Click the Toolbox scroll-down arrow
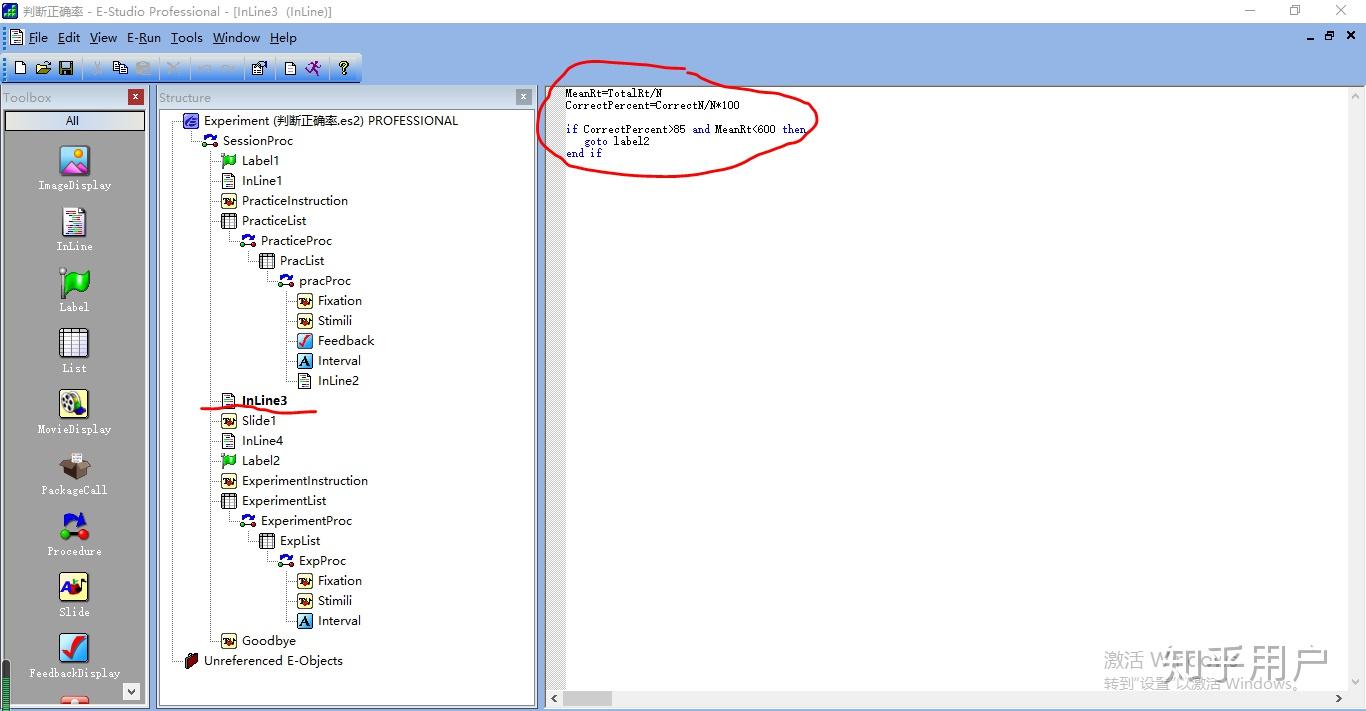1366x711 pixels. pos(131,691)
